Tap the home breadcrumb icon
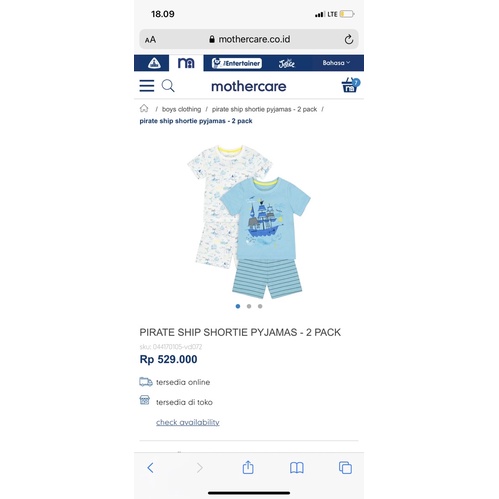The height and width of the screenshot is (499, 499). click(x=144, y=108)
